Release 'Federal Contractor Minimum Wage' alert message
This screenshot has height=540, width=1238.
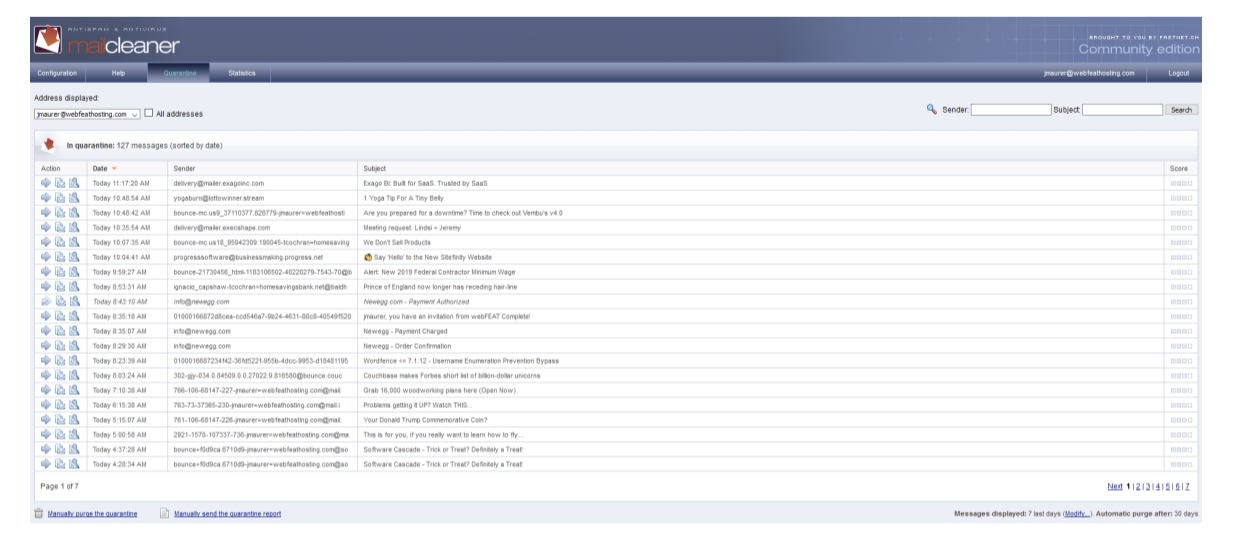tap(45, 271)
